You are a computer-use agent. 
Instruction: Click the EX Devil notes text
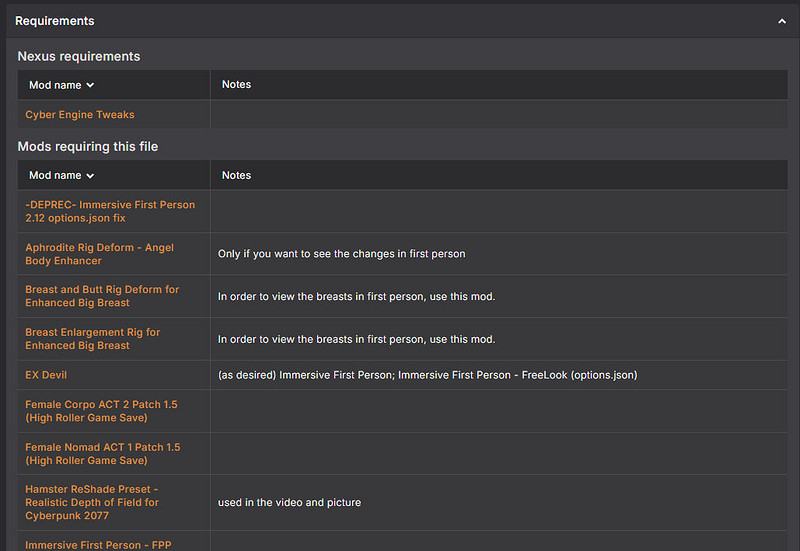tap(427, 375)
